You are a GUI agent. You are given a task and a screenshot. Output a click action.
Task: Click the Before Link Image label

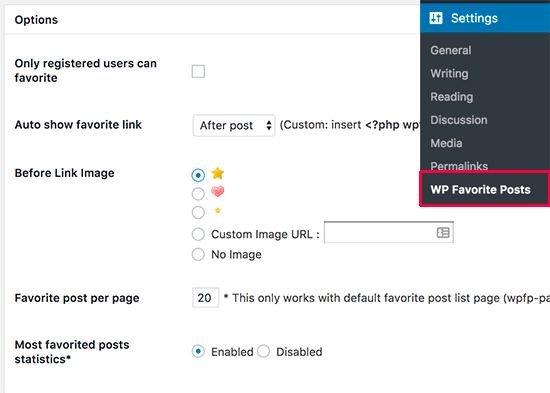65,173
